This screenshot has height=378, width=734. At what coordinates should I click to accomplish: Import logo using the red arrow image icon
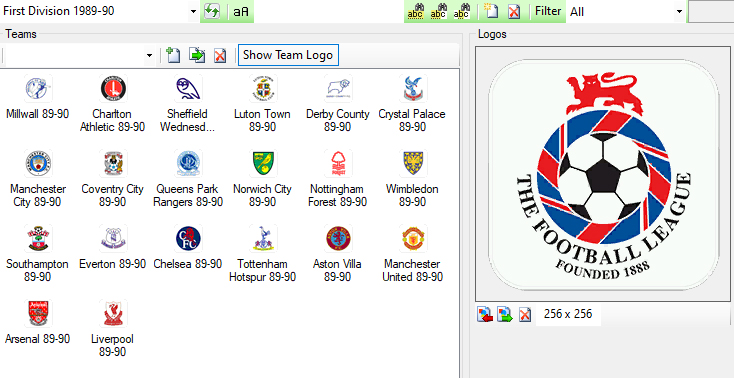tap(485, 314)
